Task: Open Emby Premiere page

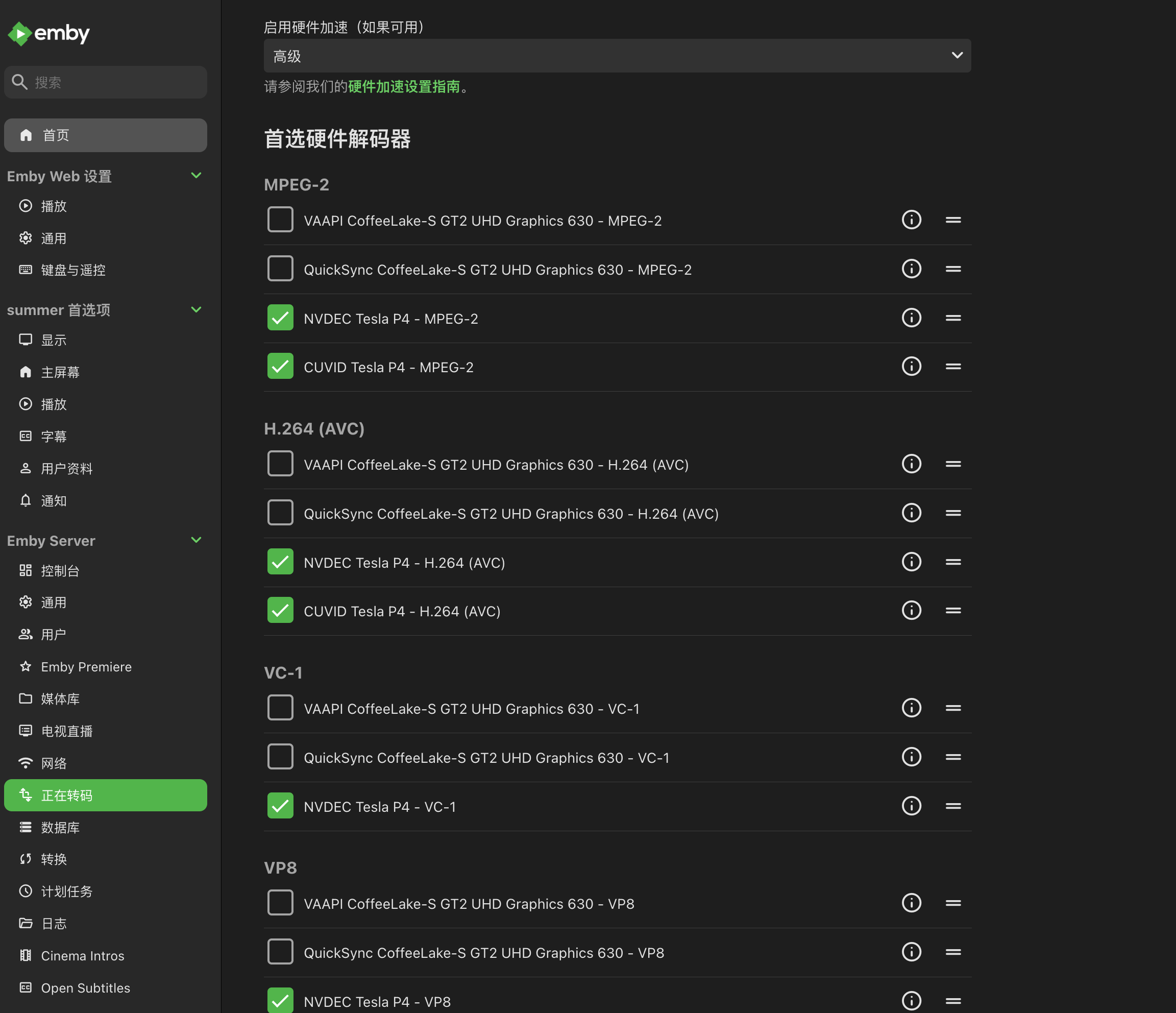Action: (x=106, y=667)
